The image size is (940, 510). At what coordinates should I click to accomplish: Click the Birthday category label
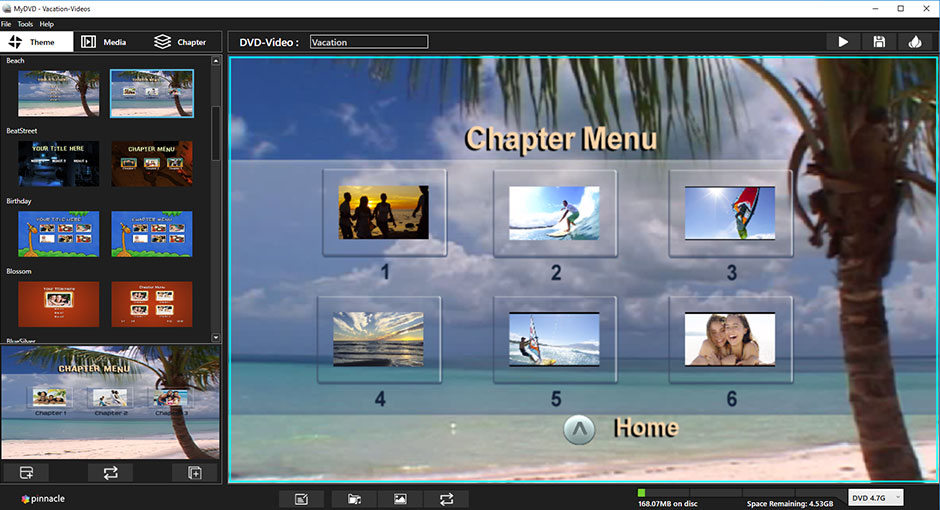point(19,201)
